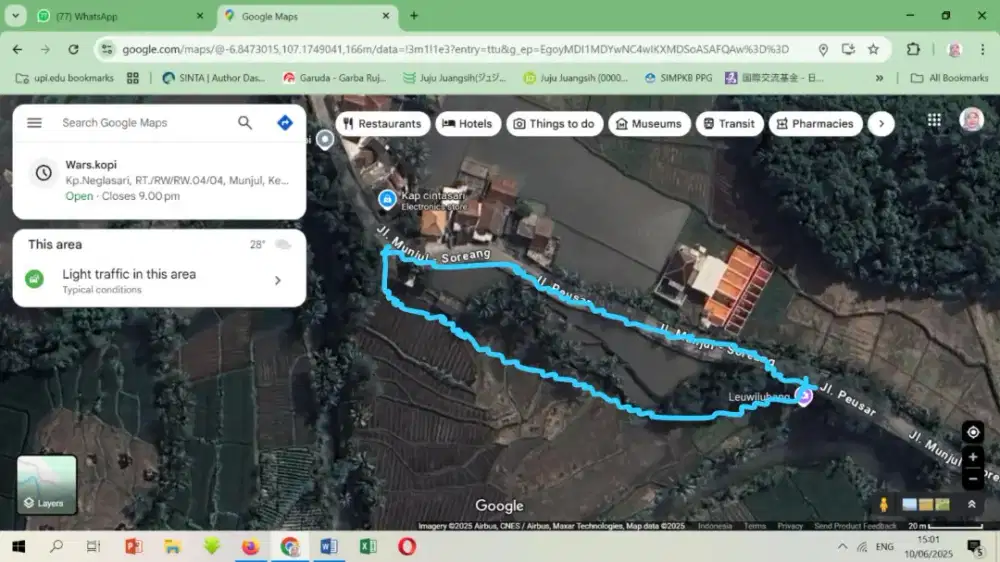Zoom in on the map

click(x=972, y=457)
